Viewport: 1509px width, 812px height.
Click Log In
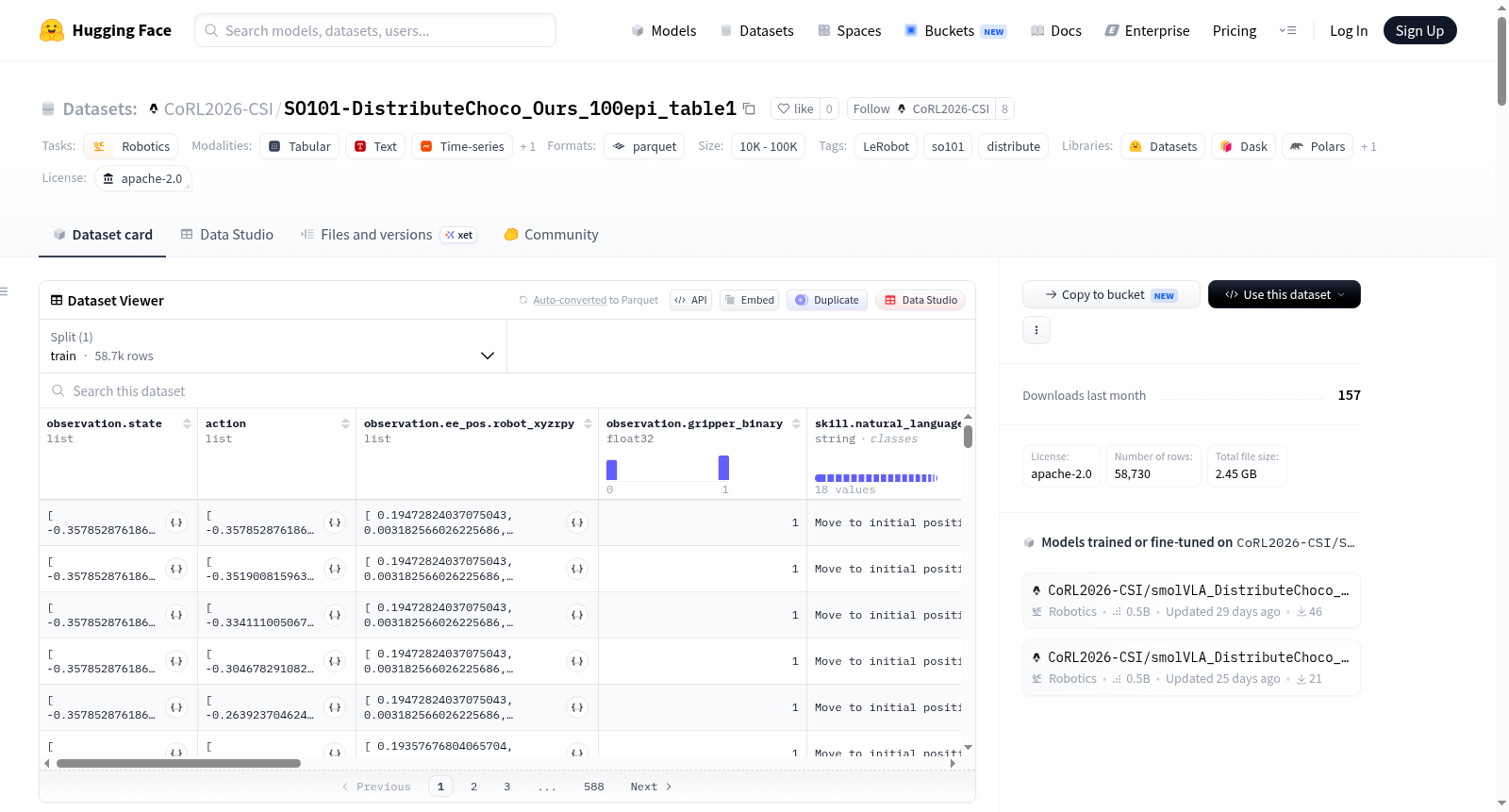pyautogui.click(x=1349, y=30)
